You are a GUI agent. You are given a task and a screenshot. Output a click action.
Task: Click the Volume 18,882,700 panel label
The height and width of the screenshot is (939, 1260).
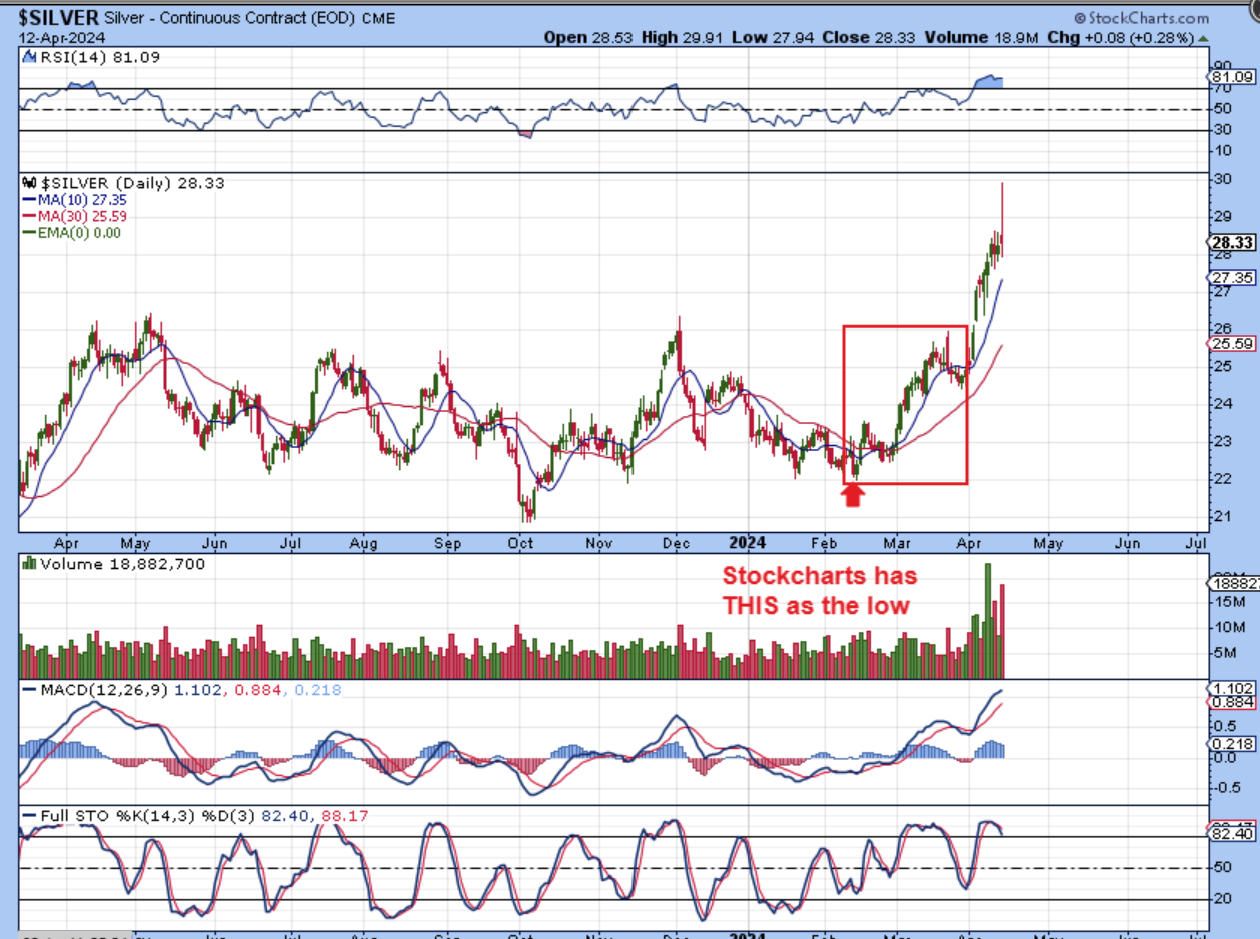[x=121, y=564]
